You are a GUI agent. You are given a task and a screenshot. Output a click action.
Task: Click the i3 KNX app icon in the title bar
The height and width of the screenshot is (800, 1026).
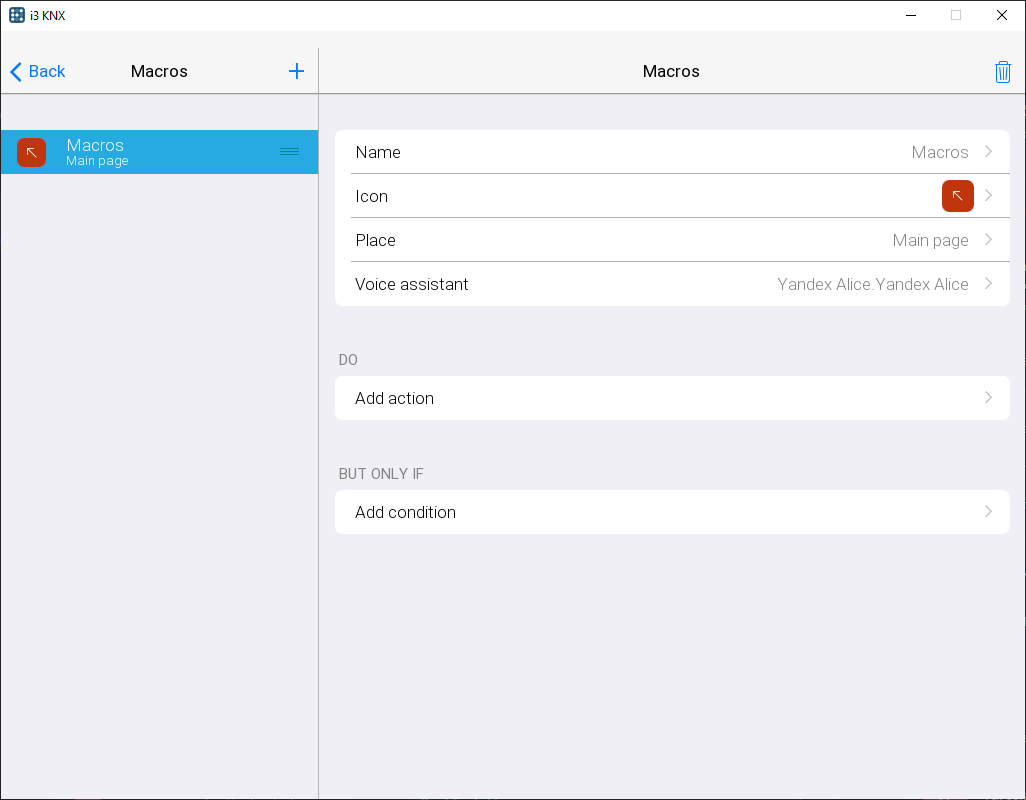click(x=17, y=15)
